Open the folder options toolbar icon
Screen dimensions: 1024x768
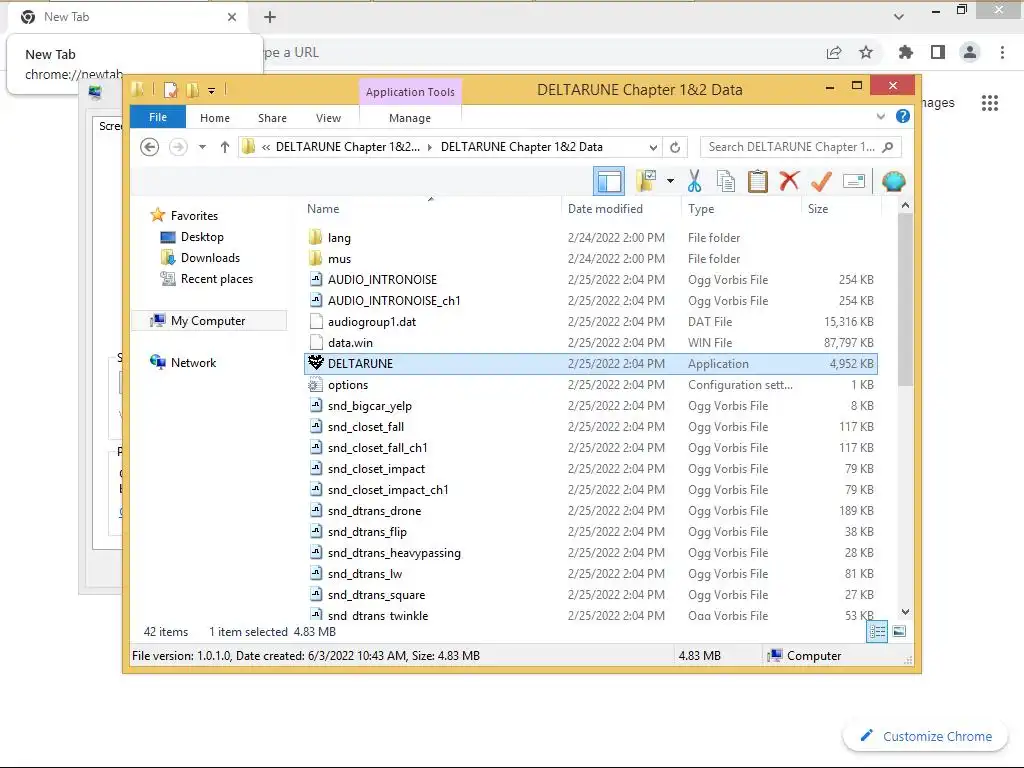tap(647, 181)
